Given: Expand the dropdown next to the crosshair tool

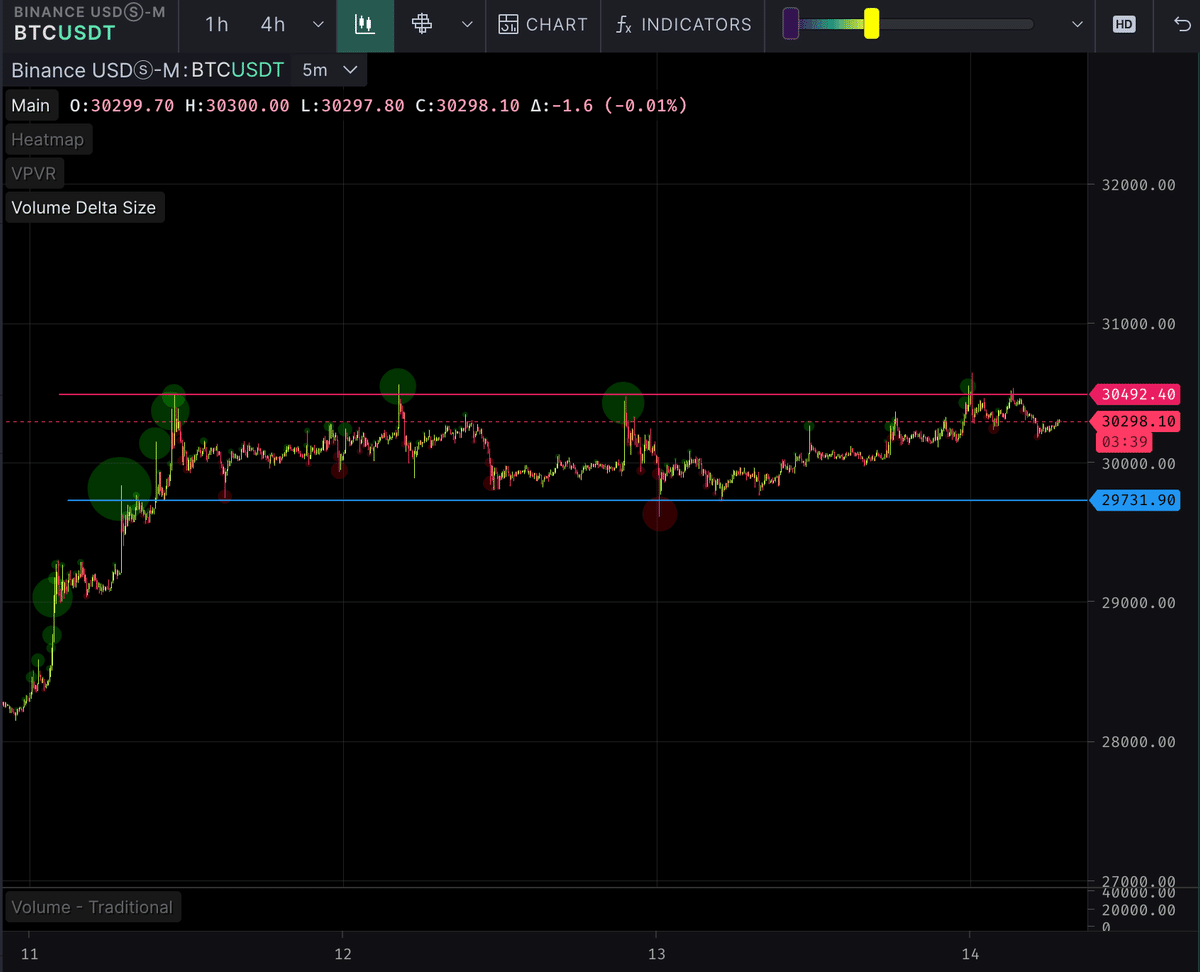Looking at the screenshot, I should (x=467, y=25).
